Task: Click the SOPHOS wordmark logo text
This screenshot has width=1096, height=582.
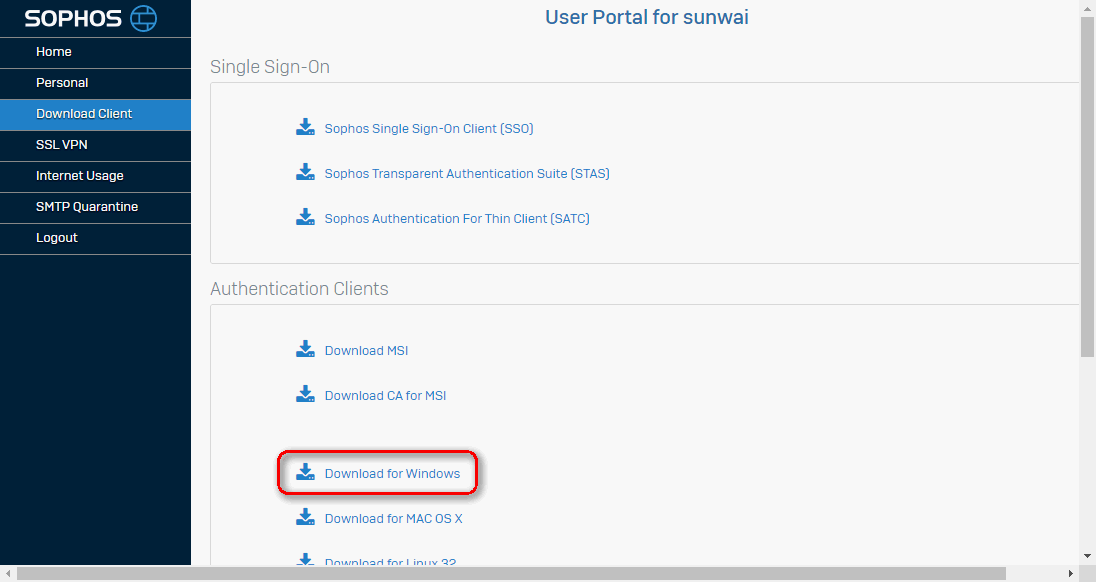Action: click(x=73, y=19)
